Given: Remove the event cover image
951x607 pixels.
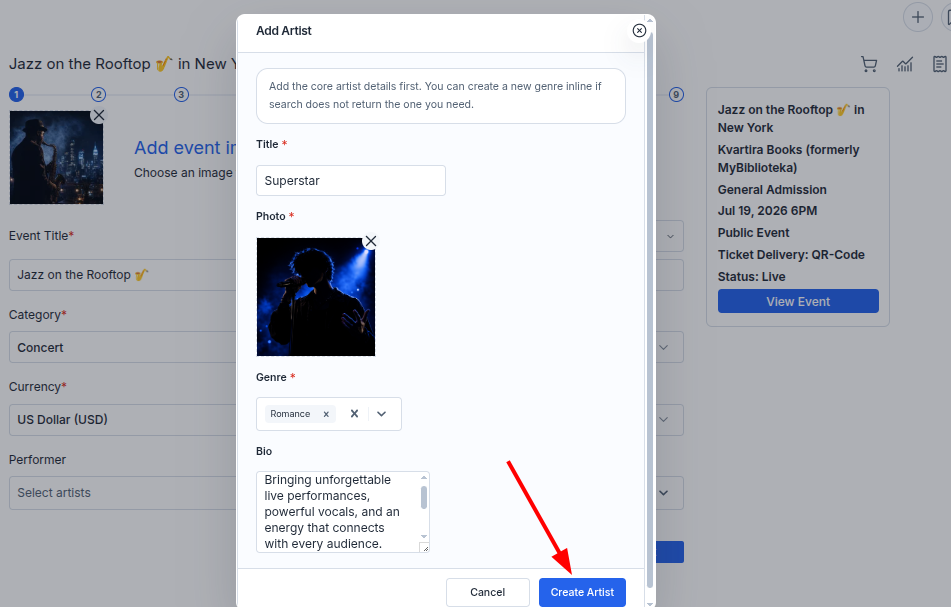Looking at the screenshot, I should (x=98, y=115).
